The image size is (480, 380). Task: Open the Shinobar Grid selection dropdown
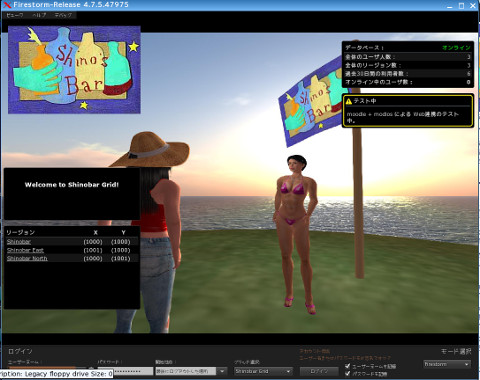pos(263,371)
